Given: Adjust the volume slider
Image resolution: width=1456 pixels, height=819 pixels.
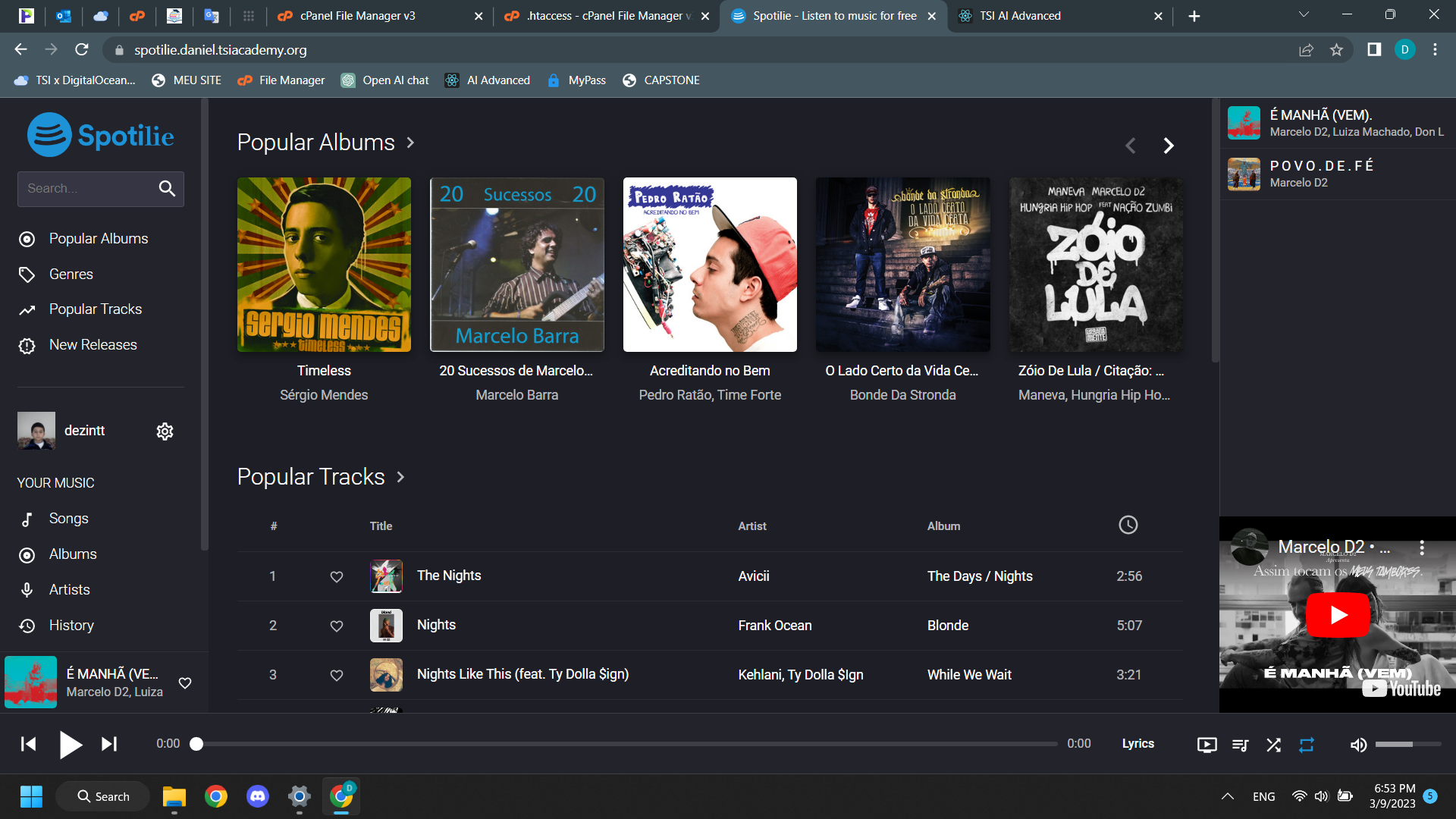Looking at the screenshot, I should 1407,745.
